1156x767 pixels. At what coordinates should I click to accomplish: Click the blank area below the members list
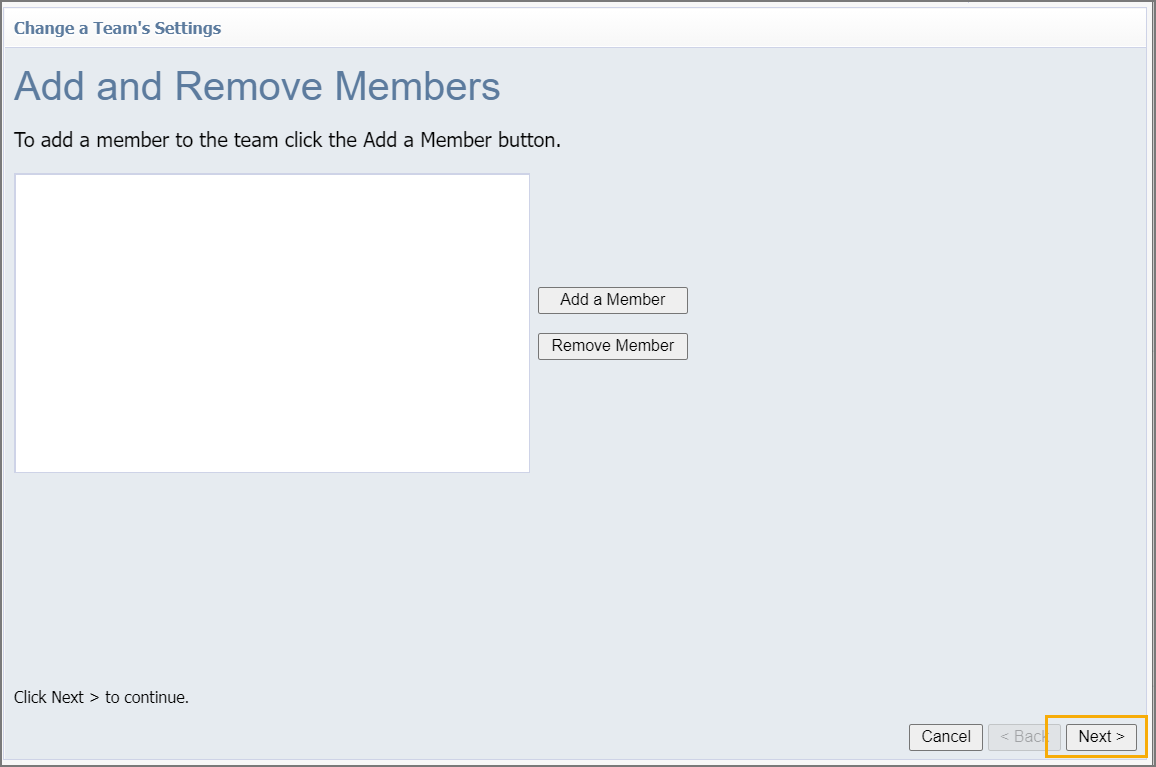click(x=272, y=570)
